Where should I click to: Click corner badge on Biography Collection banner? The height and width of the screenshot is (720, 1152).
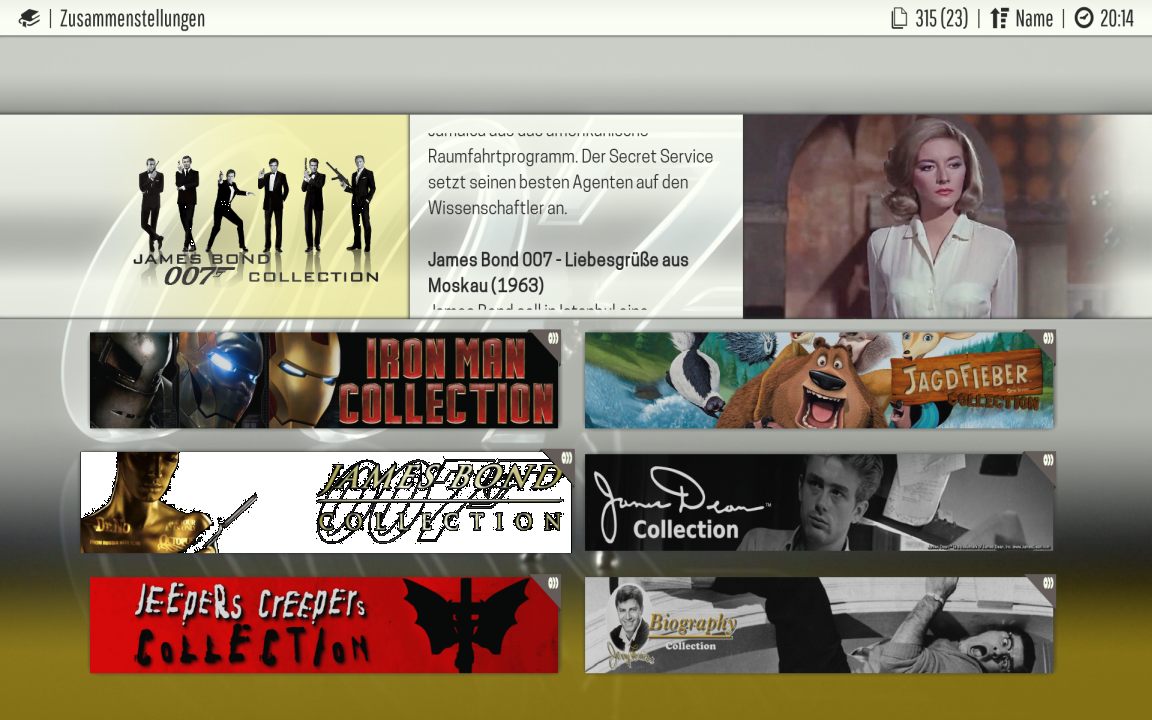coord(1045,586)
